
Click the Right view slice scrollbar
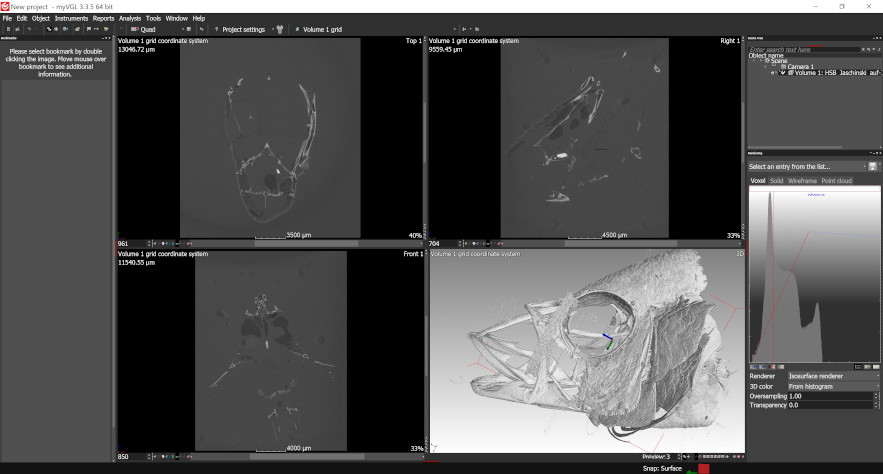pyautogui.click(x=621, y=244)
